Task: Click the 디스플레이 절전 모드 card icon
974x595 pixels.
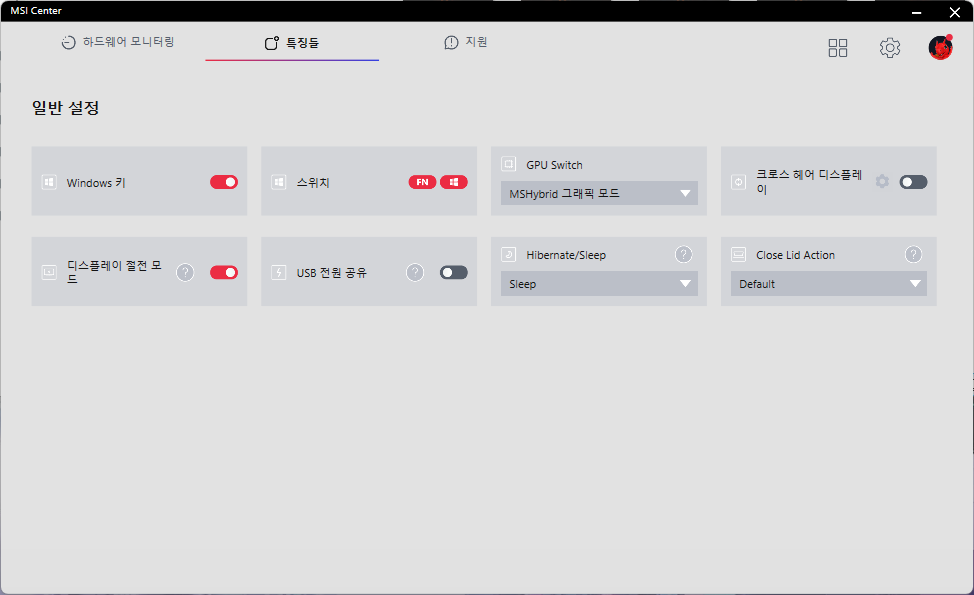Action: click(49, 272)
